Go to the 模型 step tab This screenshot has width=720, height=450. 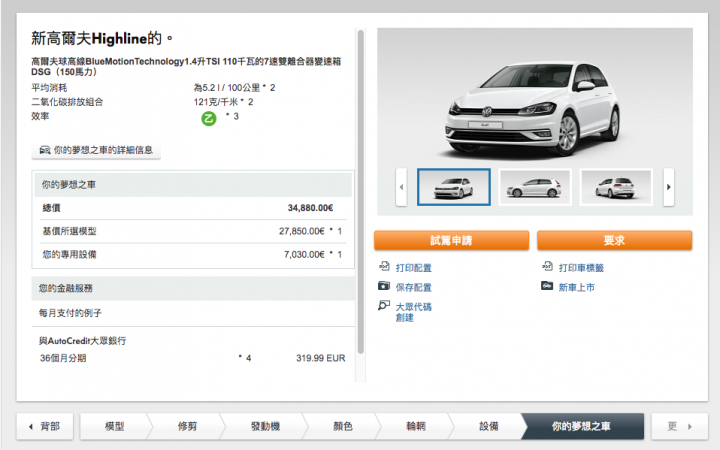(114, 427)
